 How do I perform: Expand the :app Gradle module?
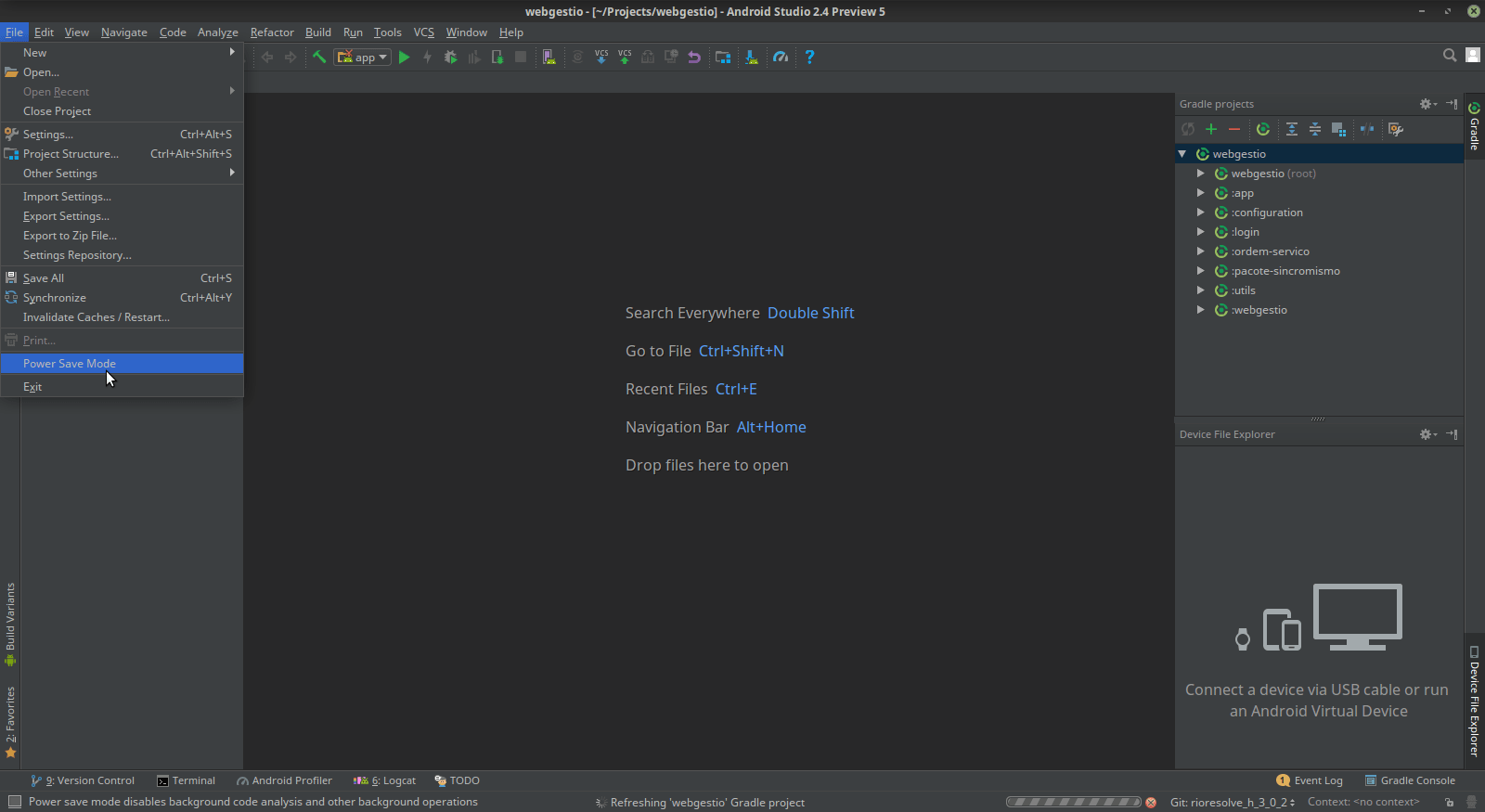click(1200, 193)
